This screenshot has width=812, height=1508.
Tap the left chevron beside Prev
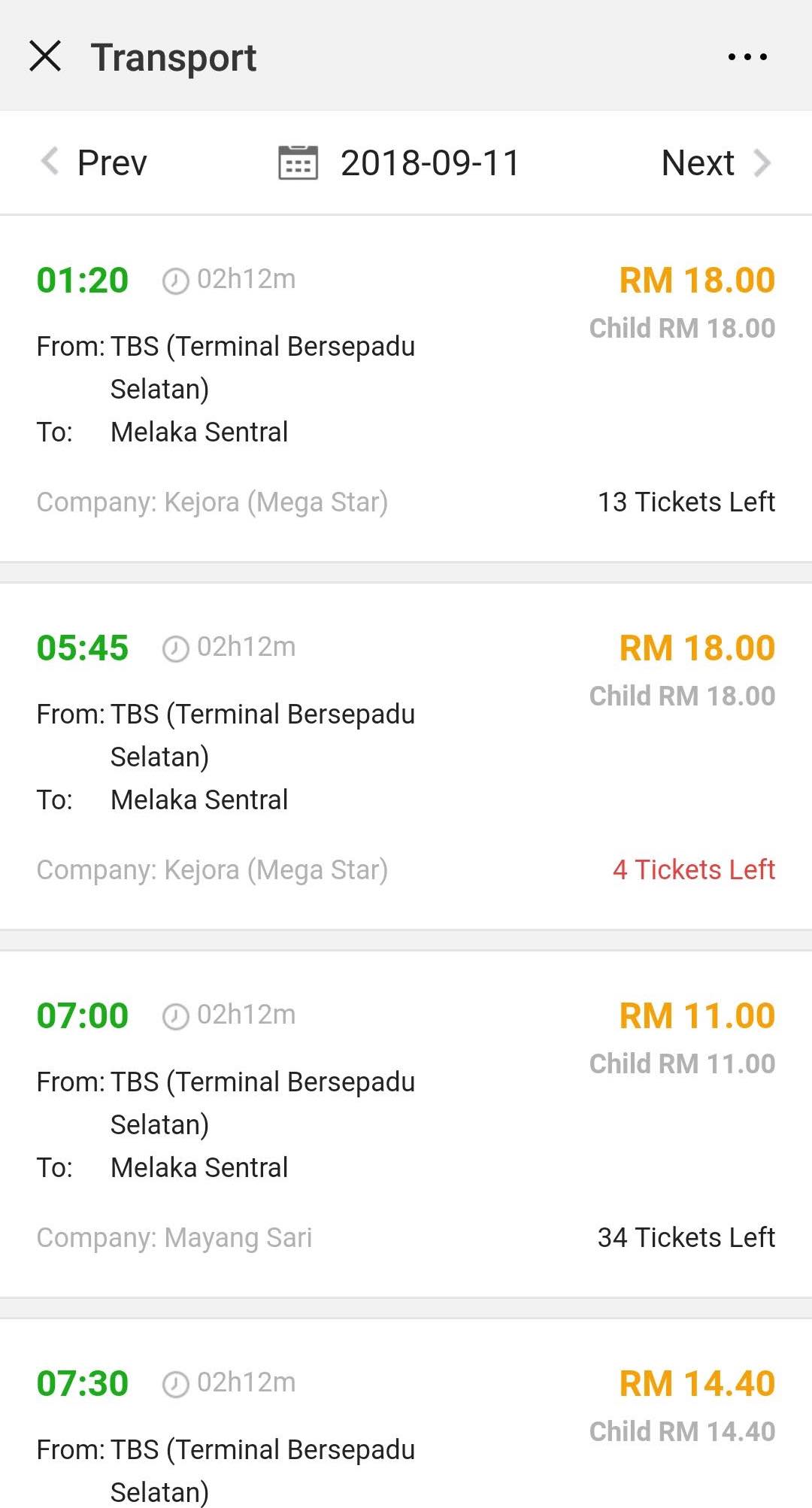(x=50, y=162)
